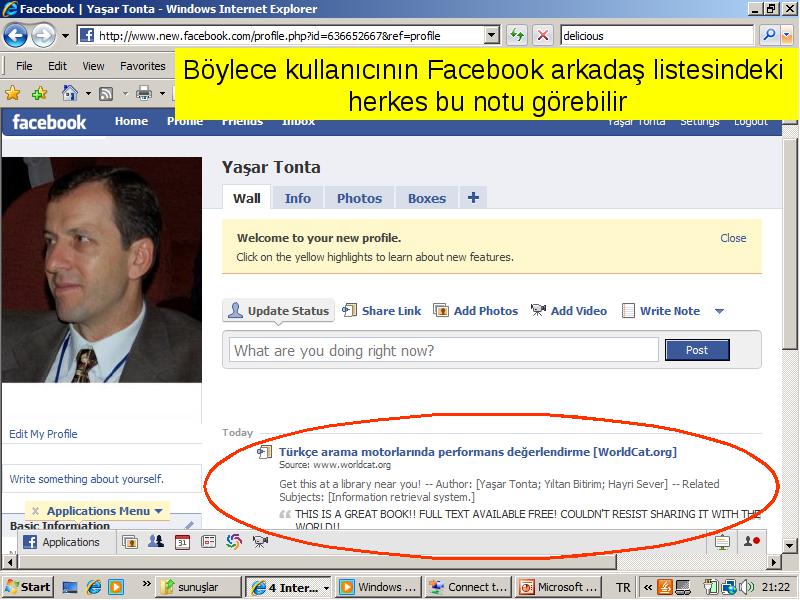Image resolution: width=800 pixels, height=600 pixels.
Task: Open online friends chat icon
Action: click(x=751, y=541)
